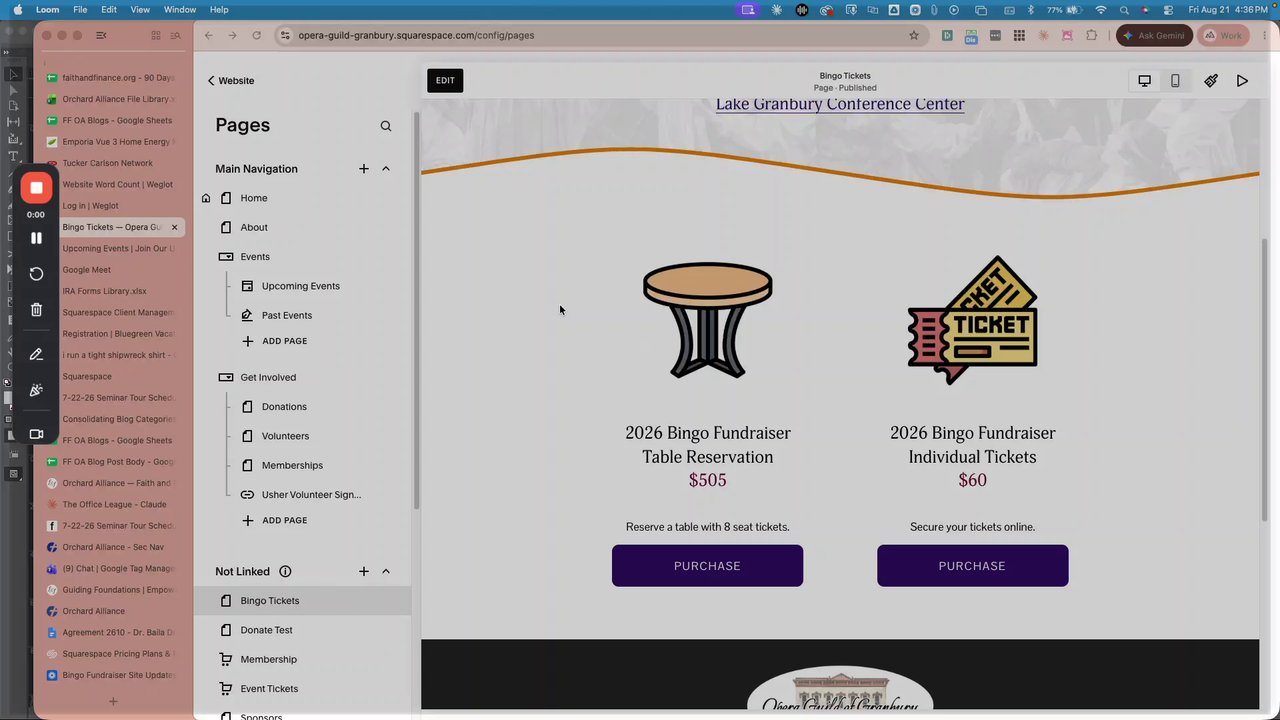Viewport: 1280px width, 720px height.
Task: Open the browser three-dot menu
Action: [1263, 35]
